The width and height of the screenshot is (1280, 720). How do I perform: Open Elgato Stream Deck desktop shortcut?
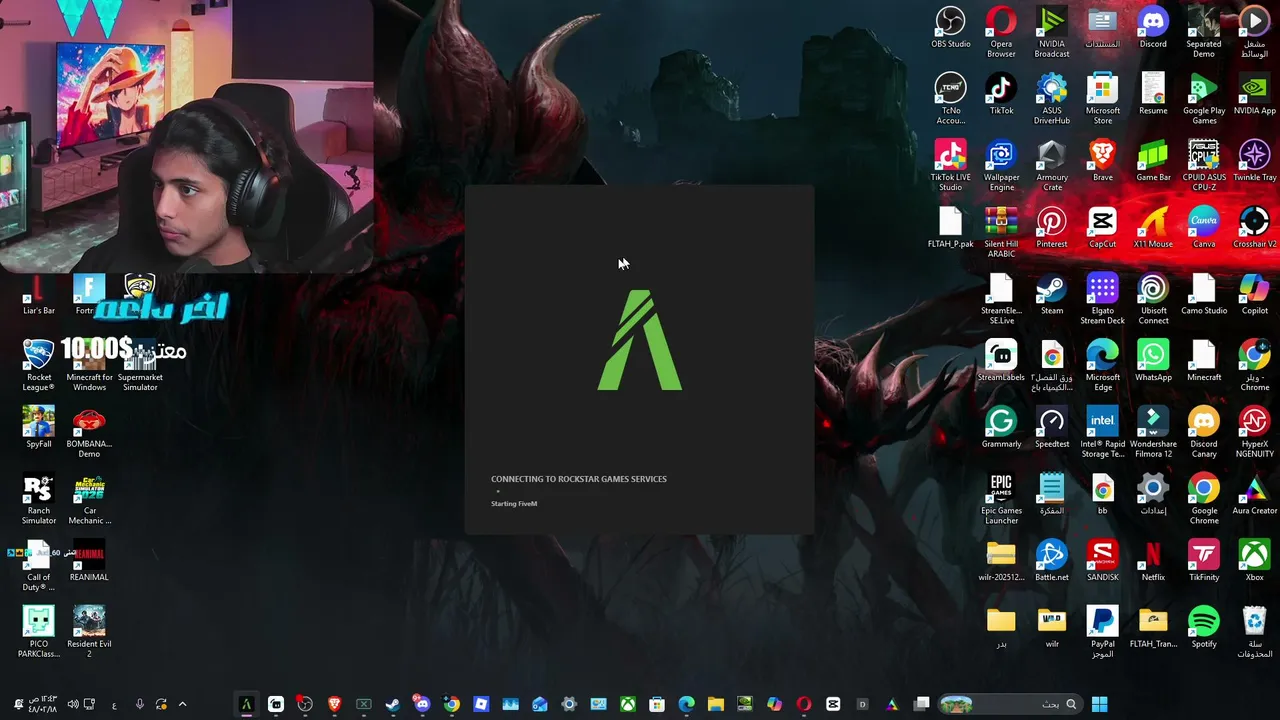1102,300
